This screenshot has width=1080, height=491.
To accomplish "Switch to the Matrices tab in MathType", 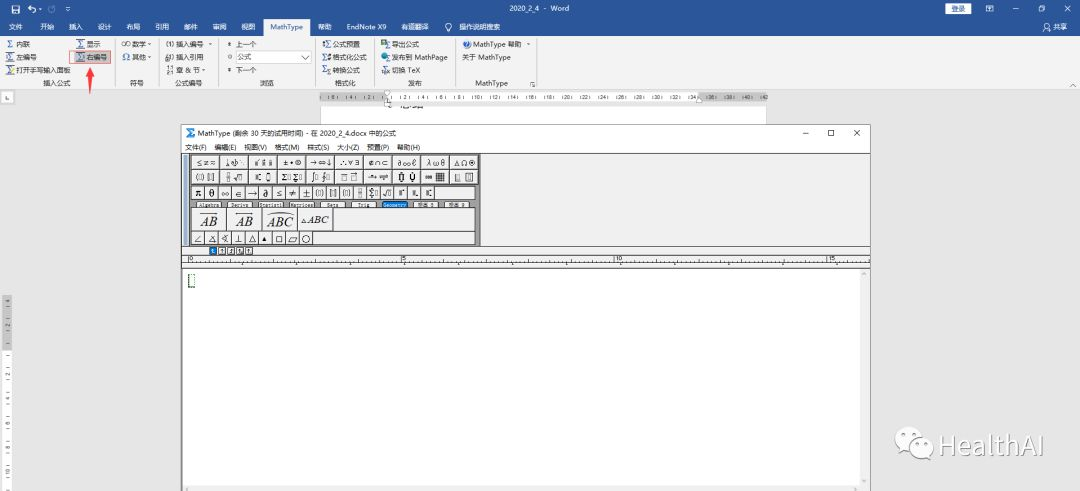I will 302,205.
